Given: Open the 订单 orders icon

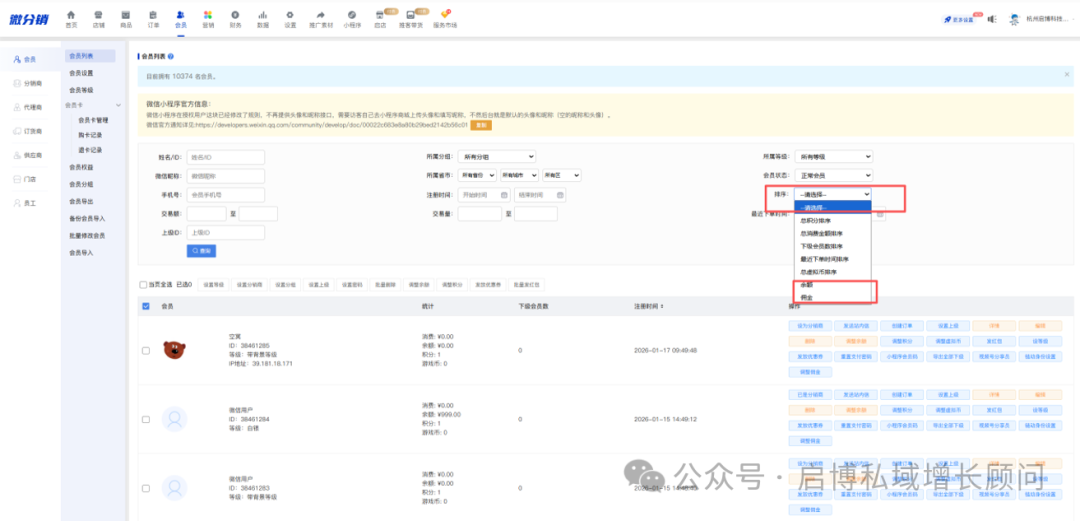Looking at the screenshot, I should (153, 15).
